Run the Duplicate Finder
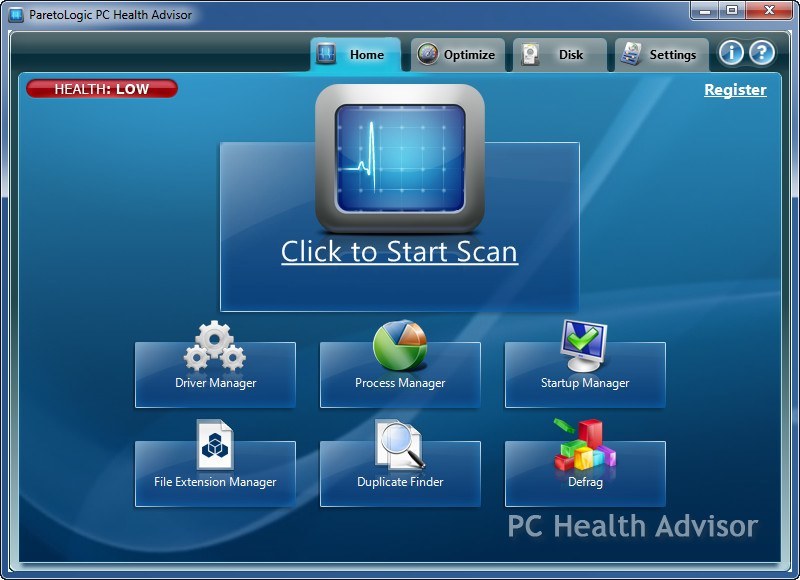Viewport: 800px width, 580px height. [400, 473]
